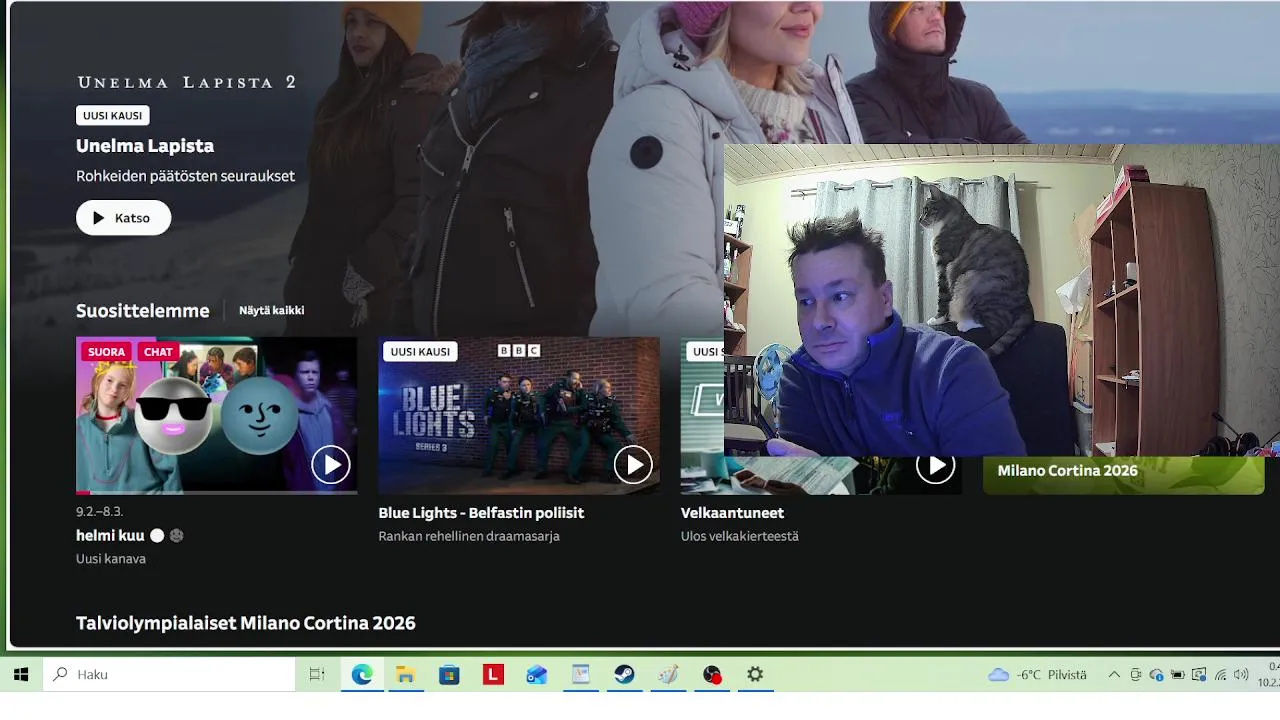Image resolution: width=1280 pixels, height=720 pixels.
Task: Play Blue Lights via its thumbnail play icon
Action: coord(633,464)
